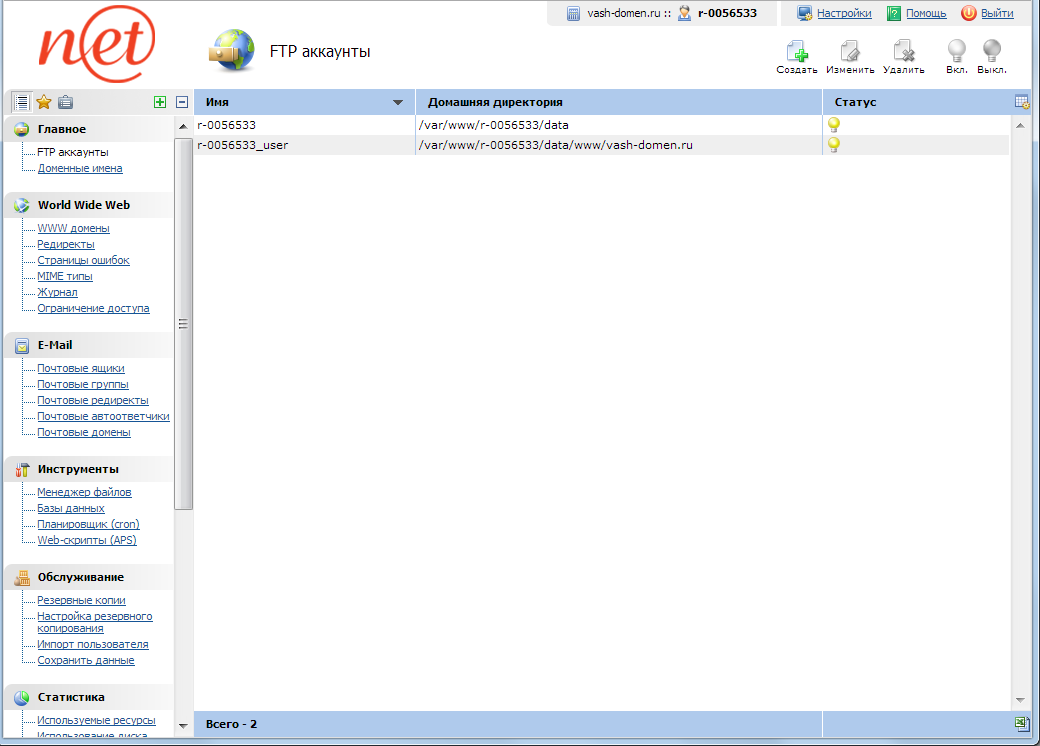Toggle status bulb for r-0056533 account

(833, 125)
